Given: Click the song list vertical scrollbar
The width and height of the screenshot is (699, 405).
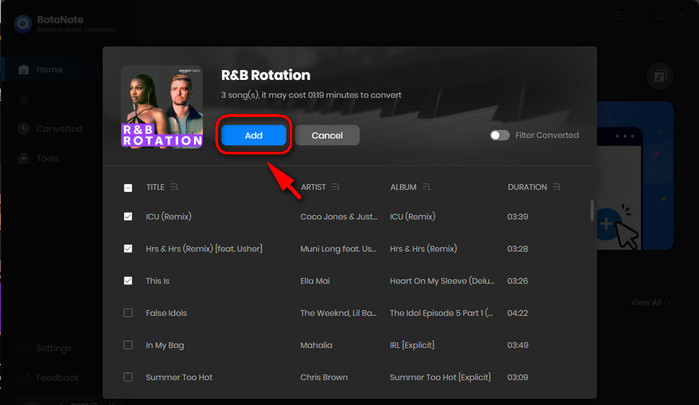Looking at the screenshot, I should pos(592,210).
